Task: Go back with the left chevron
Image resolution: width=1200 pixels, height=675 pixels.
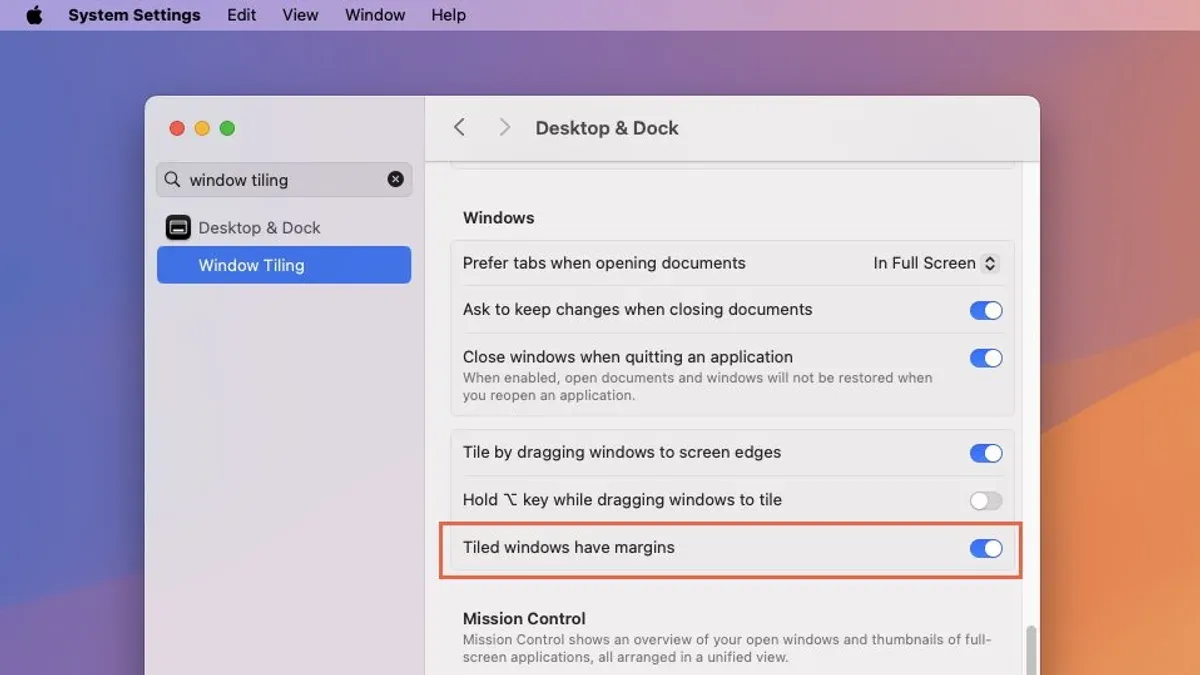Action: 460,127
